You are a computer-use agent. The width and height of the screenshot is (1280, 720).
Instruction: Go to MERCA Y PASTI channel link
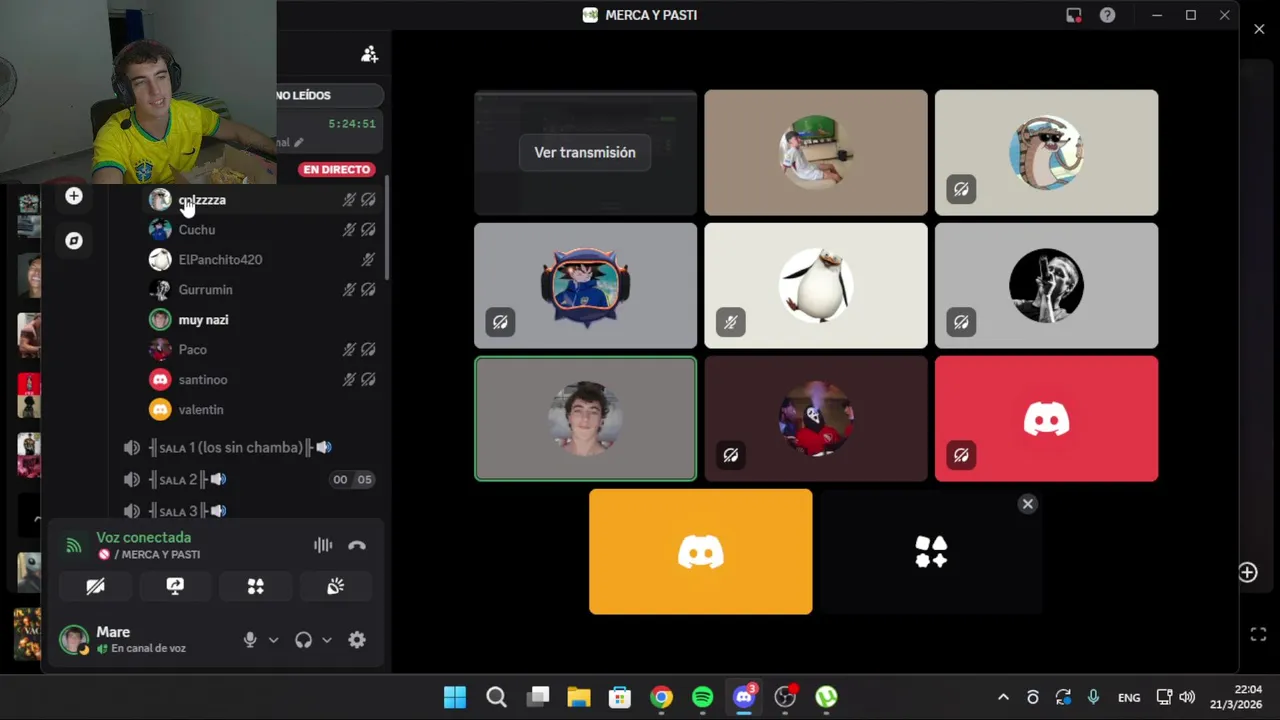(156, 555)
